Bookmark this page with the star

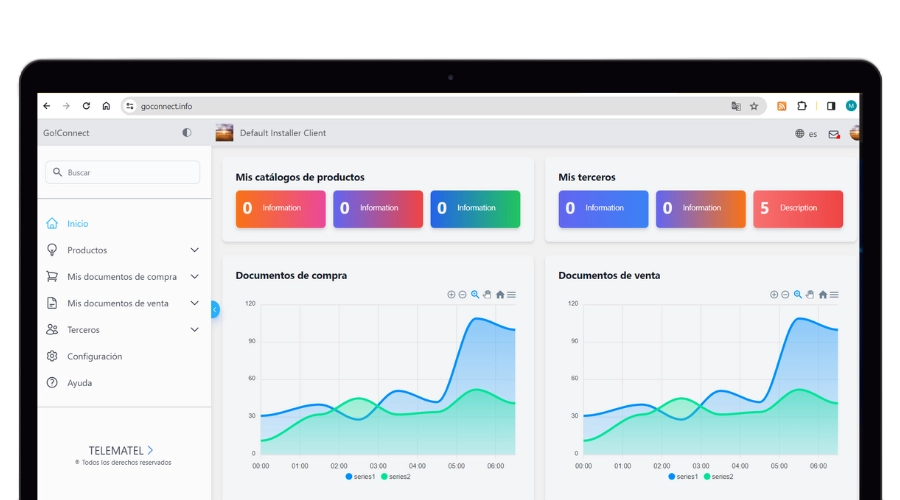click(754, 106)
